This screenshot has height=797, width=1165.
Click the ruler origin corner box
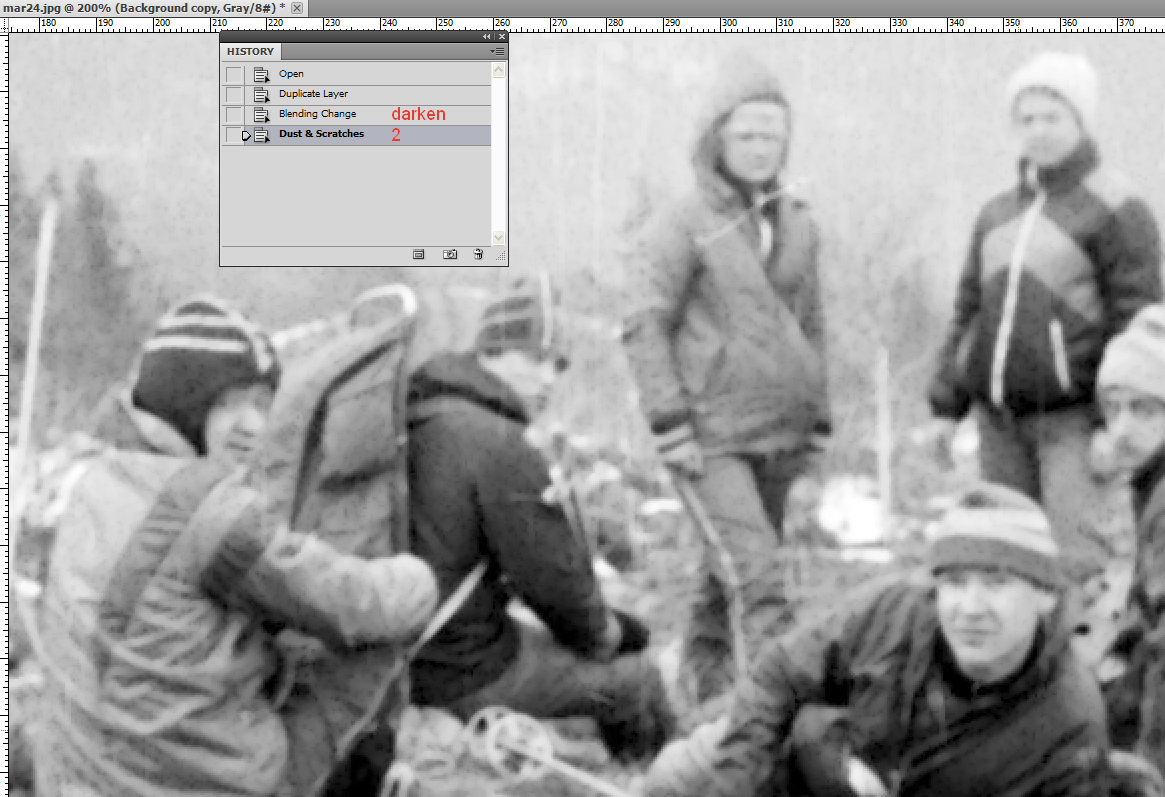4,25
